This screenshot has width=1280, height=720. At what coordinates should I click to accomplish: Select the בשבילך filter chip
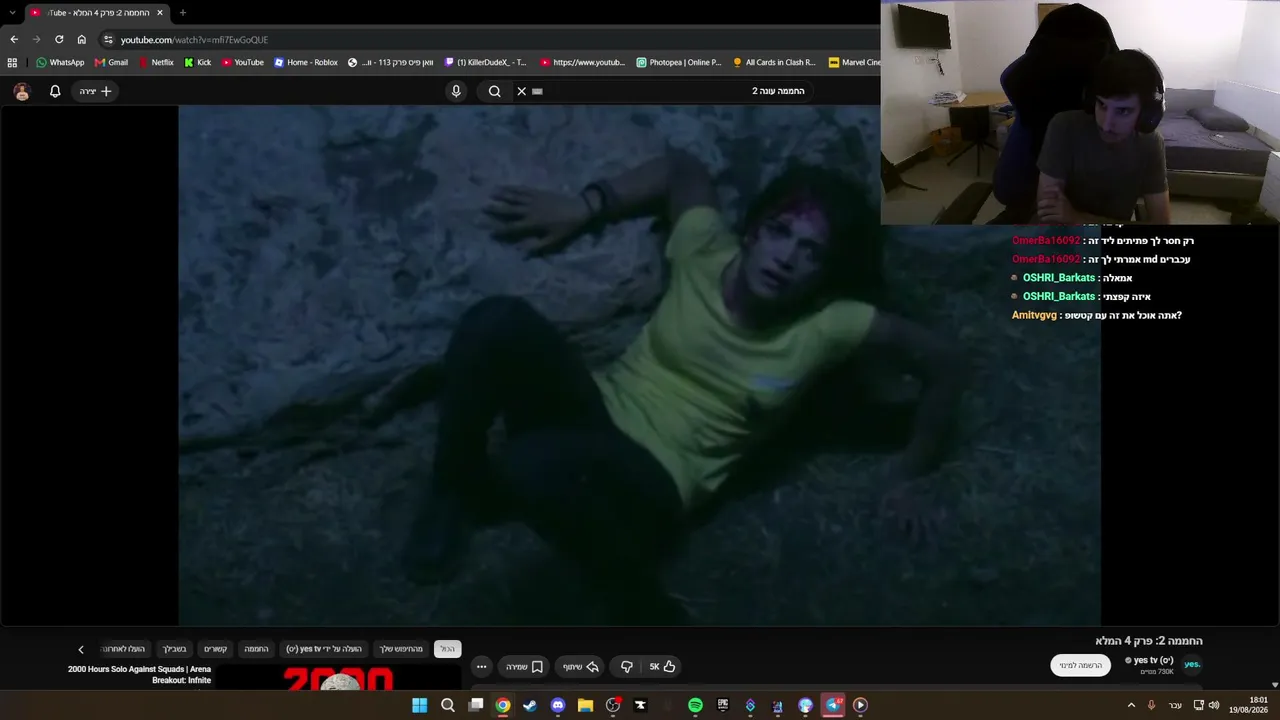[x=175, y=649]
